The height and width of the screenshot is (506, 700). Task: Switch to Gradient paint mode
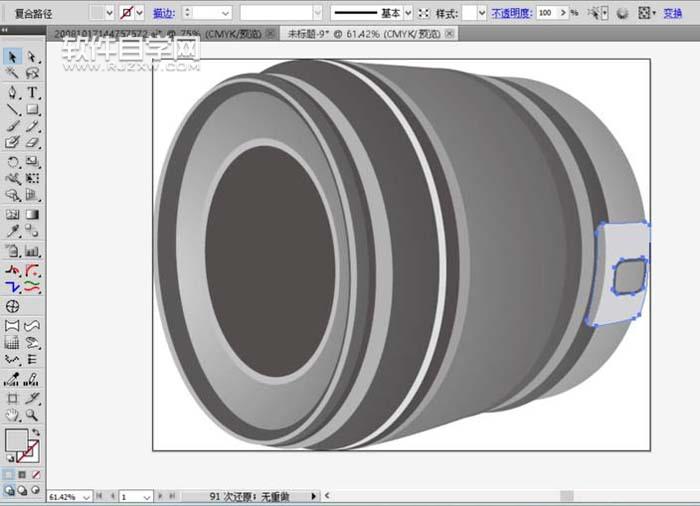24,474
